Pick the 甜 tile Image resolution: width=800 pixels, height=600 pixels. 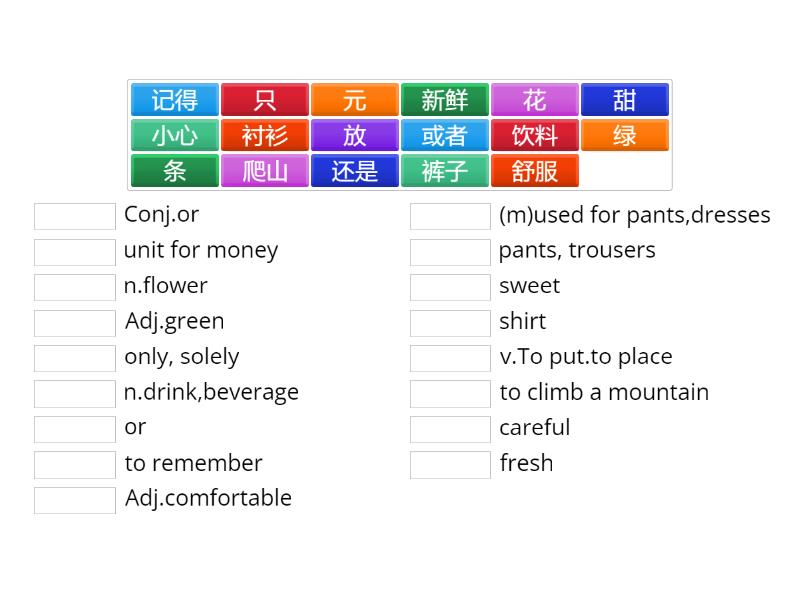coord(625,99)
